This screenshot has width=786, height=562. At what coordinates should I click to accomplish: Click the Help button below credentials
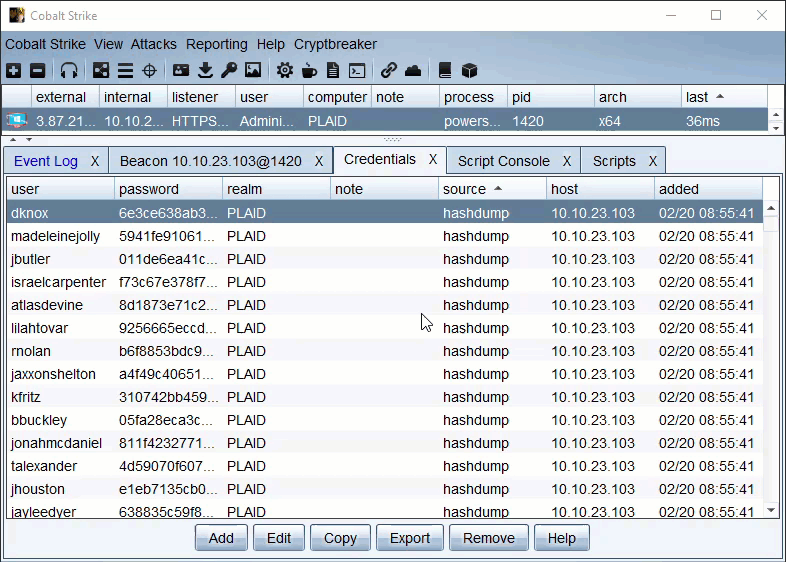[561, 538]
